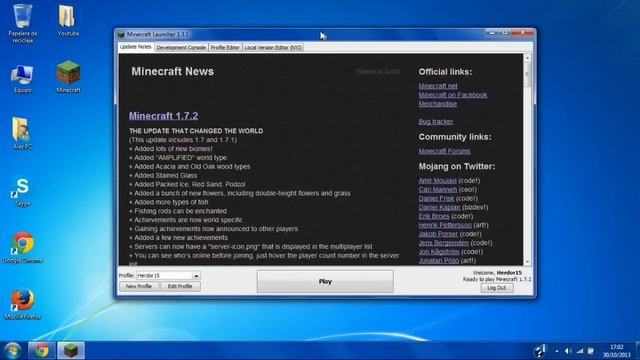Click the Minecraft launcher taskbar button
The height and width of the screenshot is (360, 640).
pos(71,351)
